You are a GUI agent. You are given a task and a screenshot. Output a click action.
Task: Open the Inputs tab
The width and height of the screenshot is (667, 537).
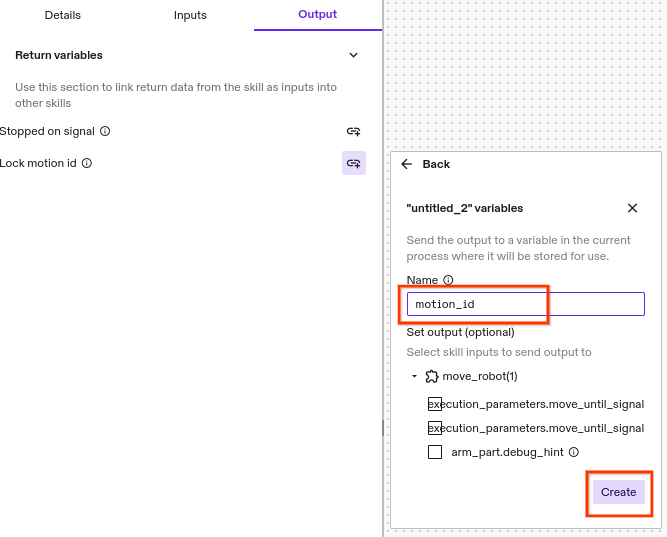pos(190,15)
